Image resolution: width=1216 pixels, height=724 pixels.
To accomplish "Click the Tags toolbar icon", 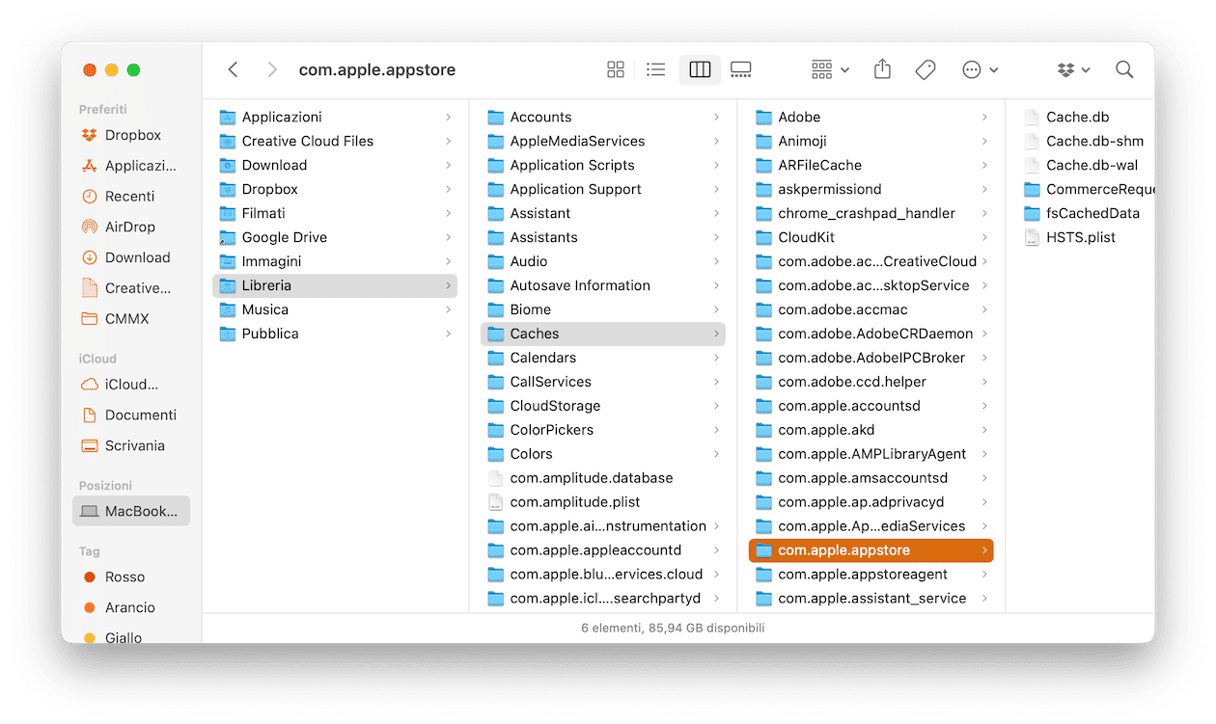I will [926, 70].
